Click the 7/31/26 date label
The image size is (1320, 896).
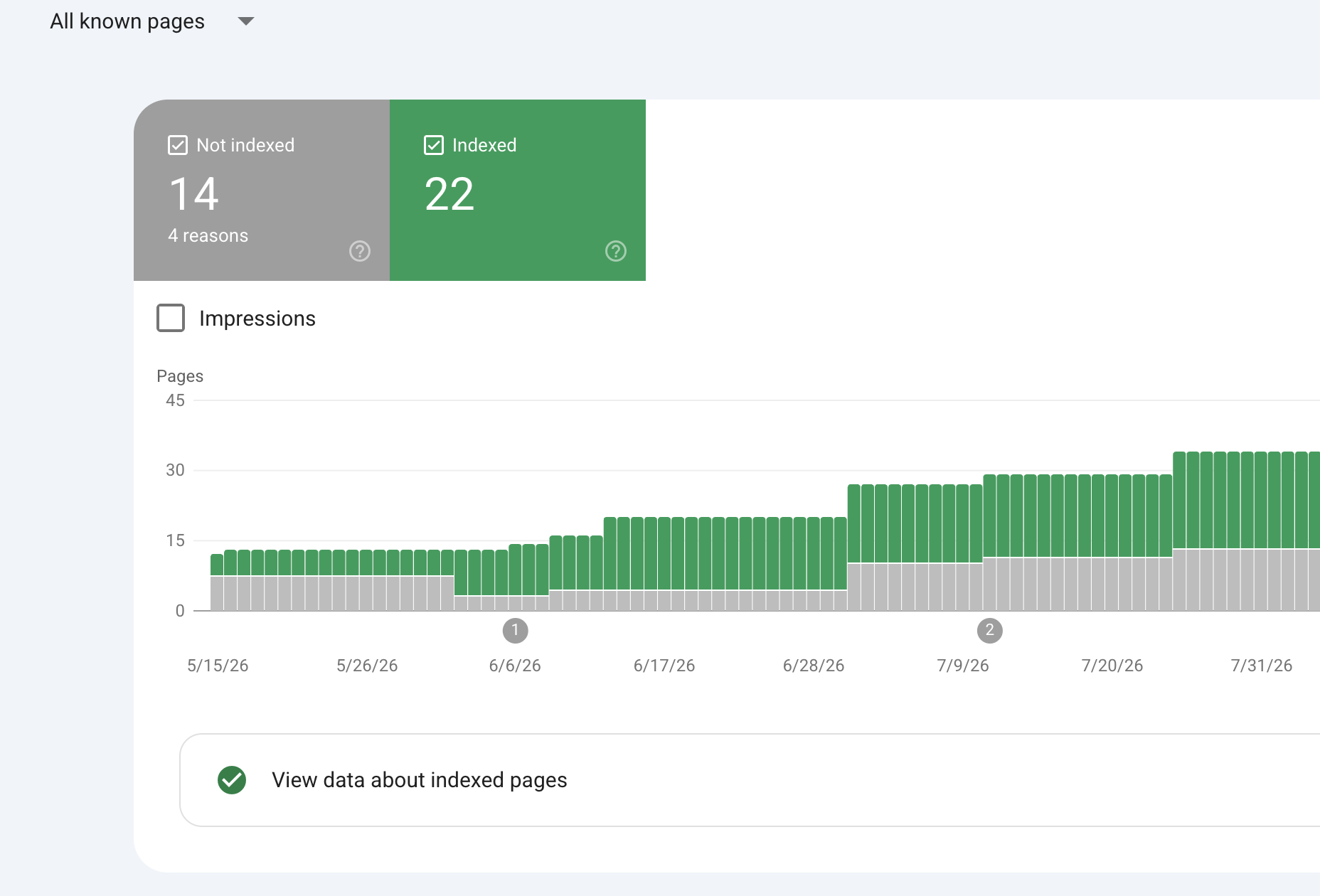[1262, 666]
